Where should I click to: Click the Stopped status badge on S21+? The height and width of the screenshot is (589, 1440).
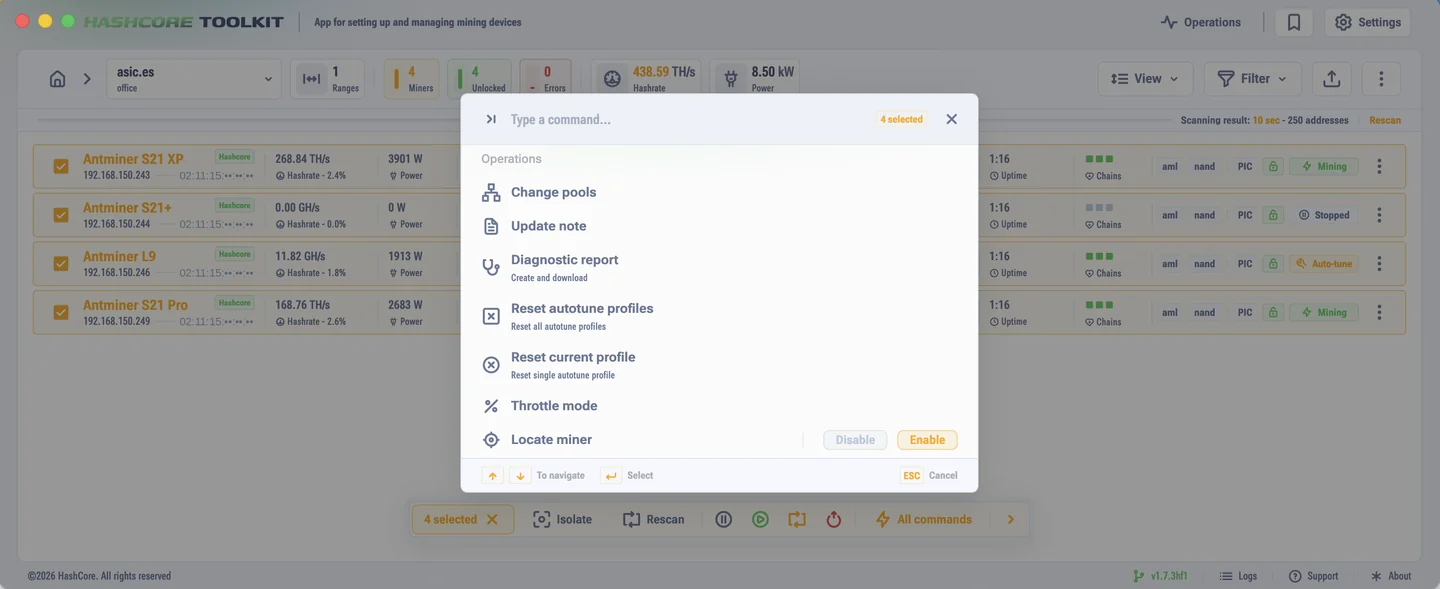click(1324, 215)
